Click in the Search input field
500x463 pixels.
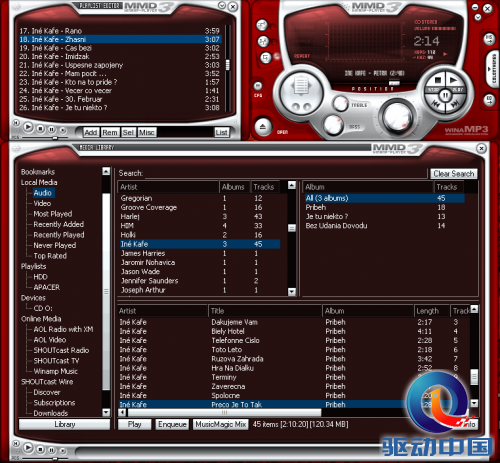(x=286, y=173)
